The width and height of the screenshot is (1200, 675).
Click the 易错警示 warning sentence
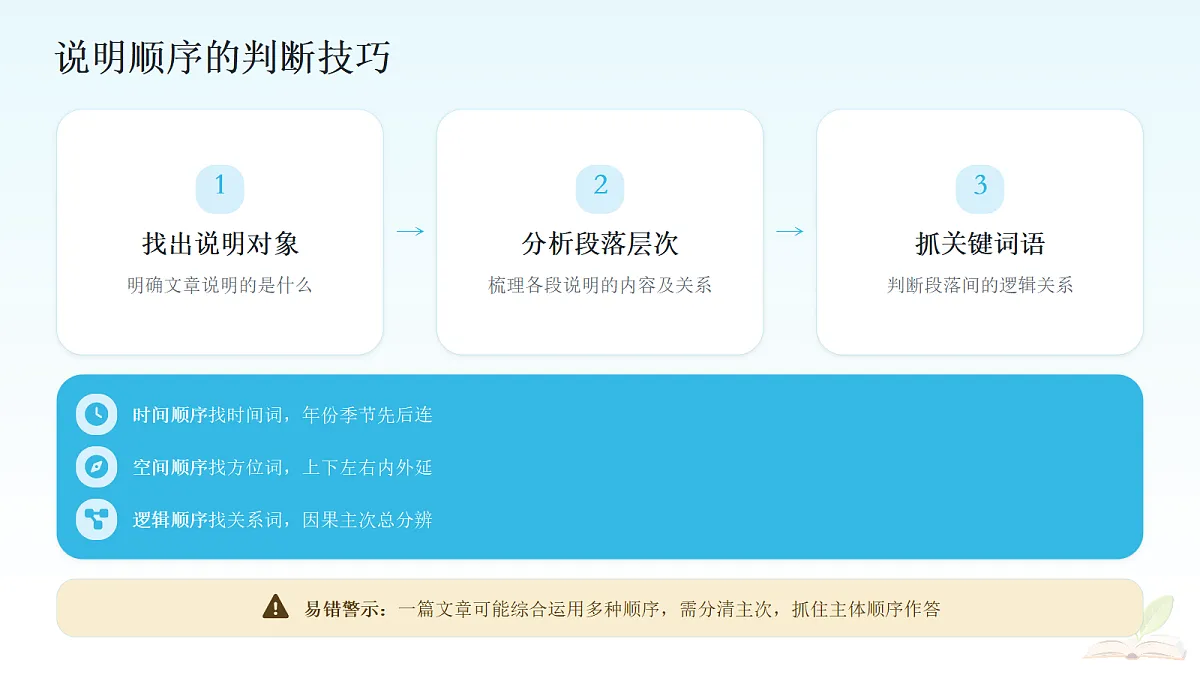point(622,608)
